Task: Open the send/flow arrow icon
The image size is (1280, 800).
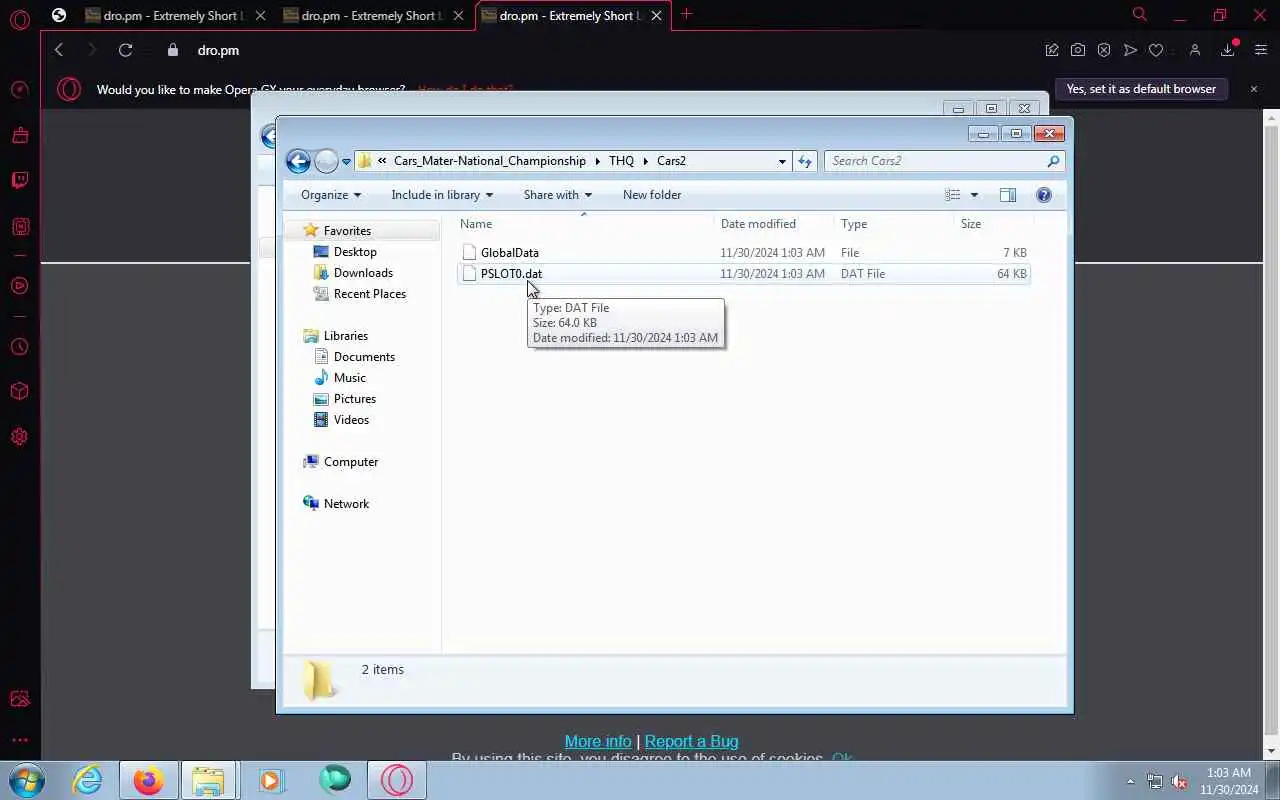Action: (1130, 50)
